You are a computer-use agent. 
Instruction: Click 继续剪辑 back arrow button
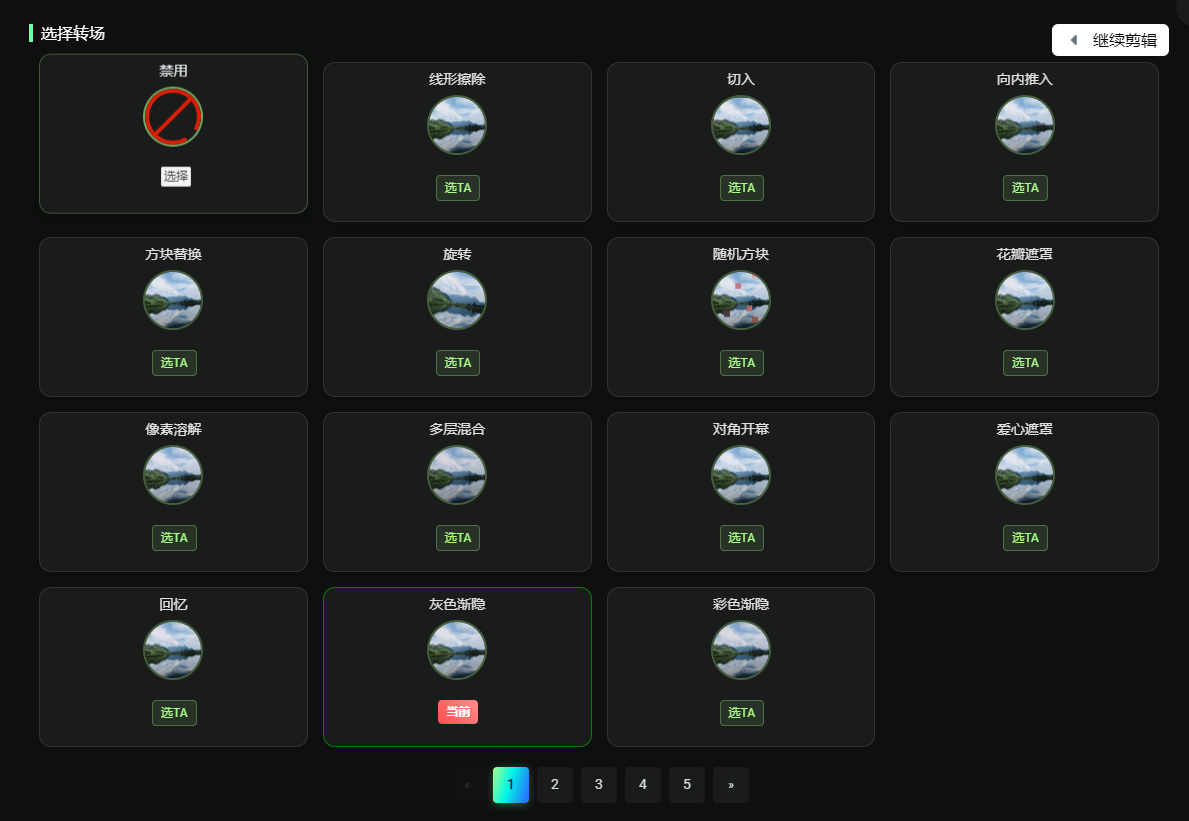click(x=1110, y=40)
